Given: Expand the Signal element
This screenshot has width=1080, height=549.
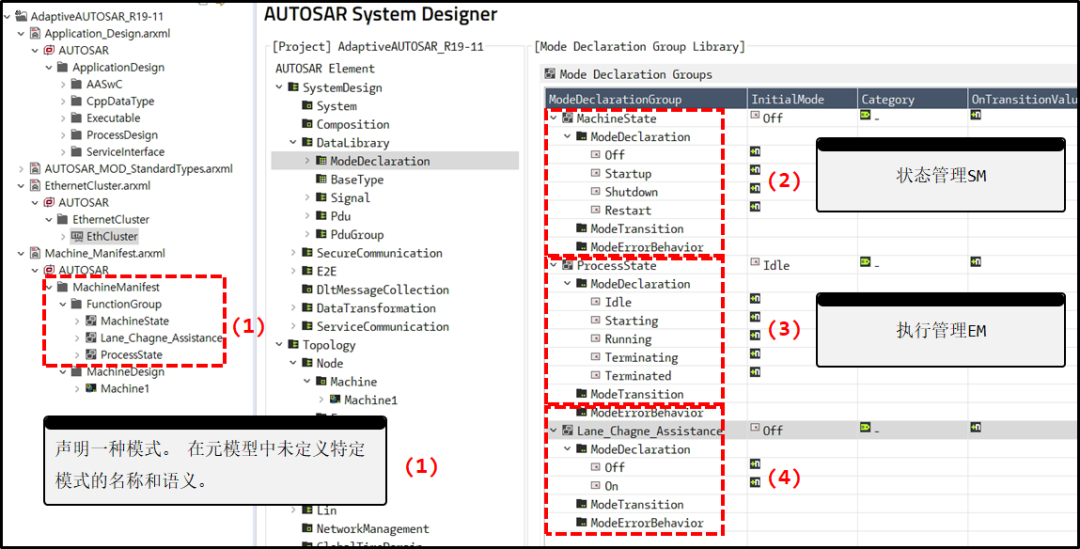Looking at the screenshot, I should coord(307,198).
